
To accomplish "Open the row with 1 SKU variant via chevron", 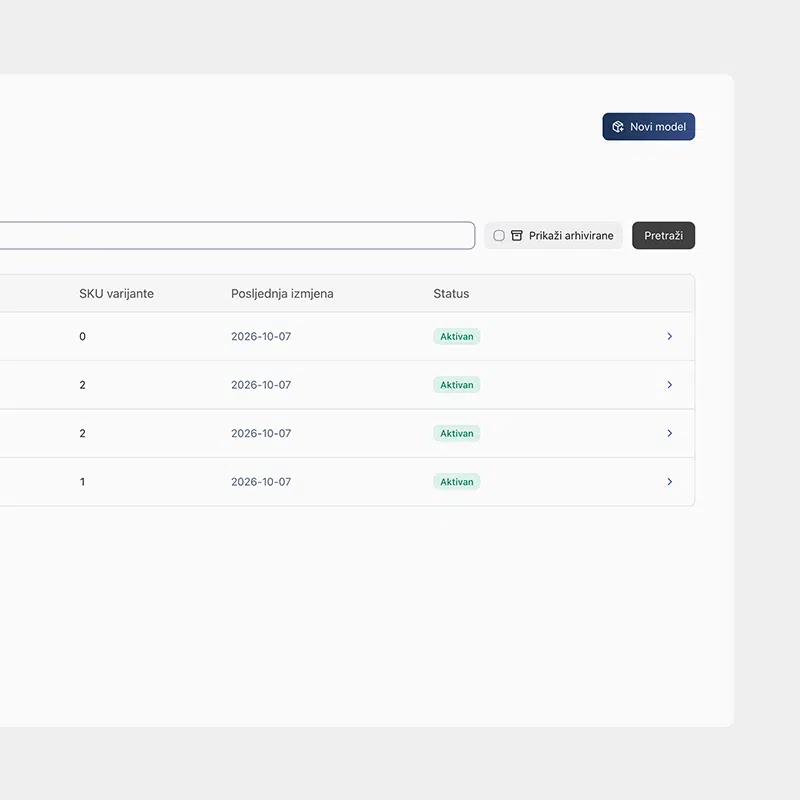I will tap(669, 482).
